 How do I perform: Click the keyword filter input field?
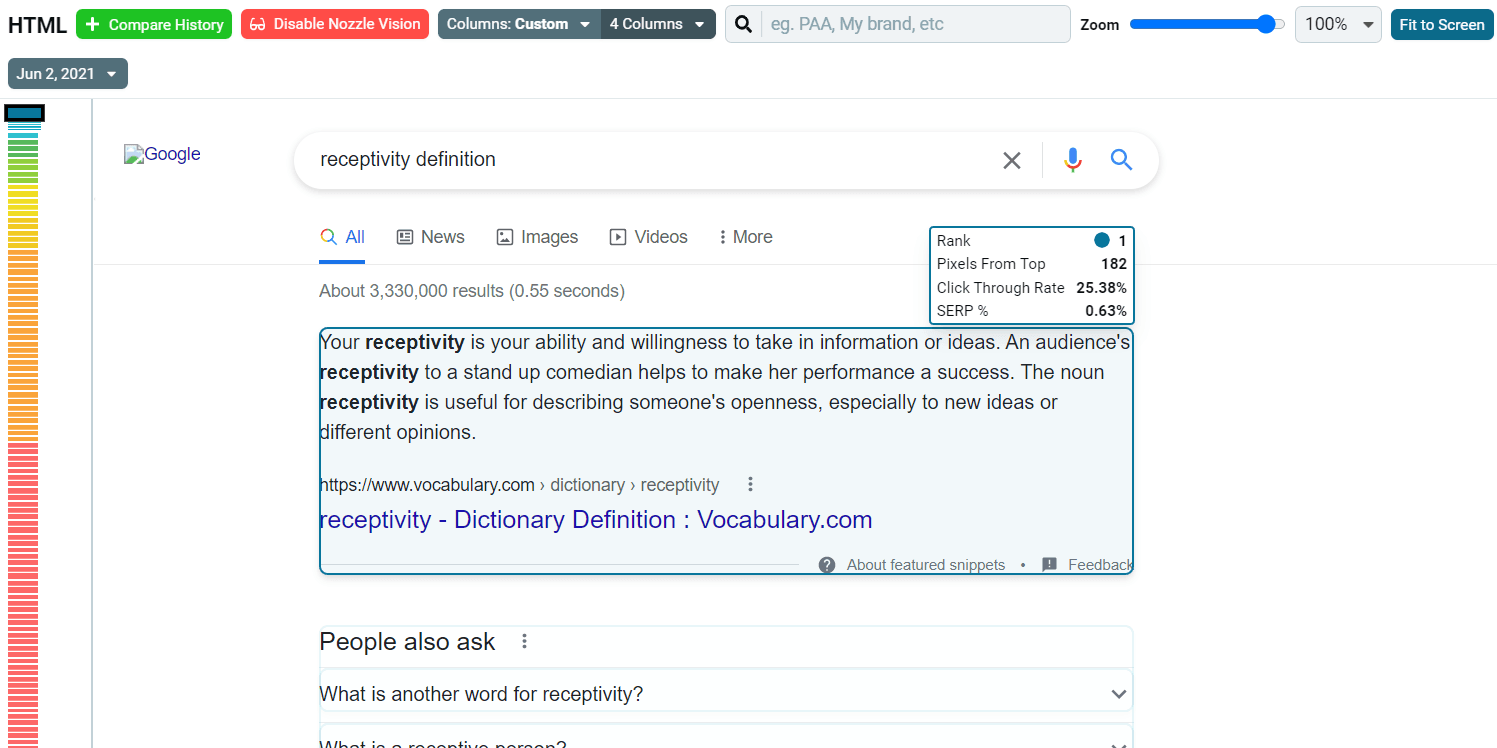(x=915, y=24)
